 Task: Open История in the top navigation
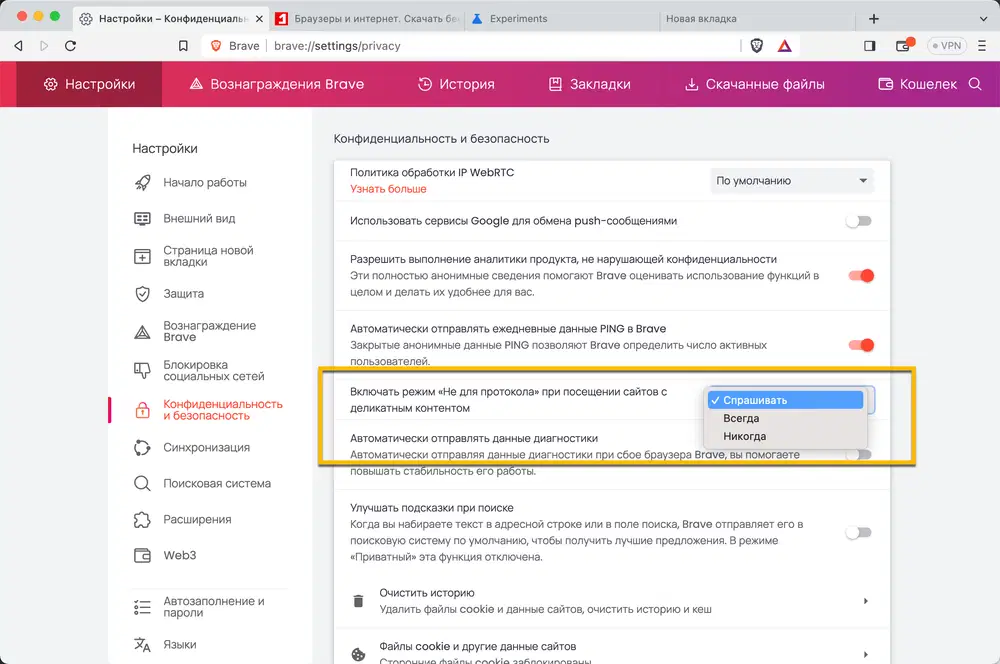tap(457, 84)
